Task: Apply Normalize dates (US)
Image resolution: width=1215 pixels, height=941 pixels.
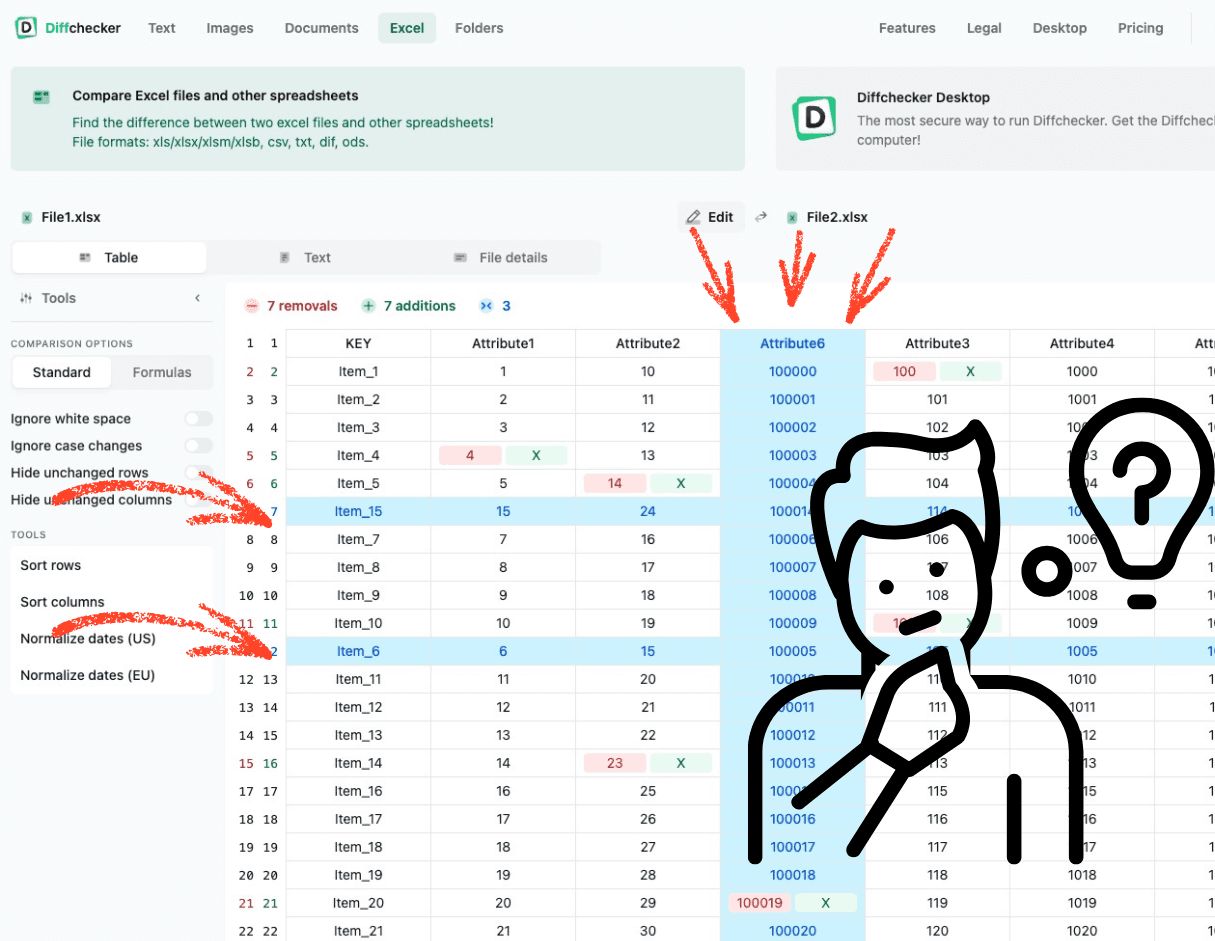Action: pos(86,638)
